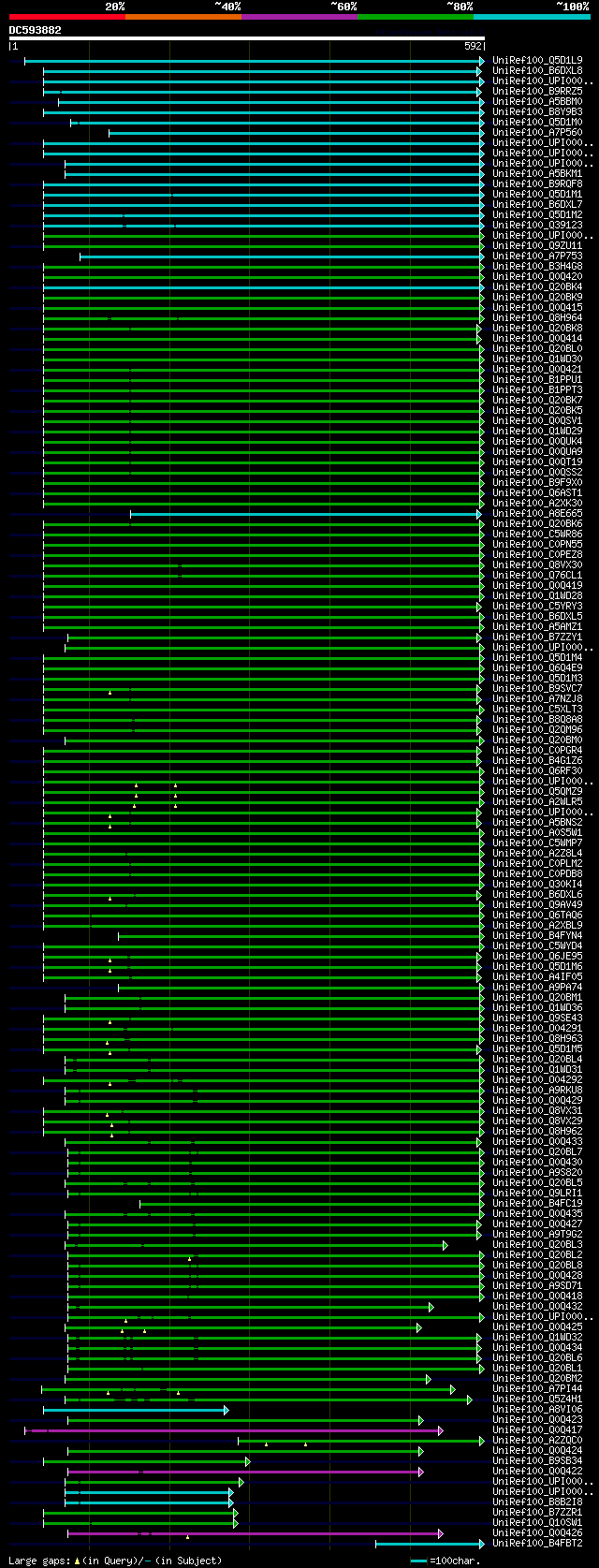Viewport: 599px width, 1568px height.
Task: Select the UniRef100_B9F9X0 label
Action: click(537, 482)
